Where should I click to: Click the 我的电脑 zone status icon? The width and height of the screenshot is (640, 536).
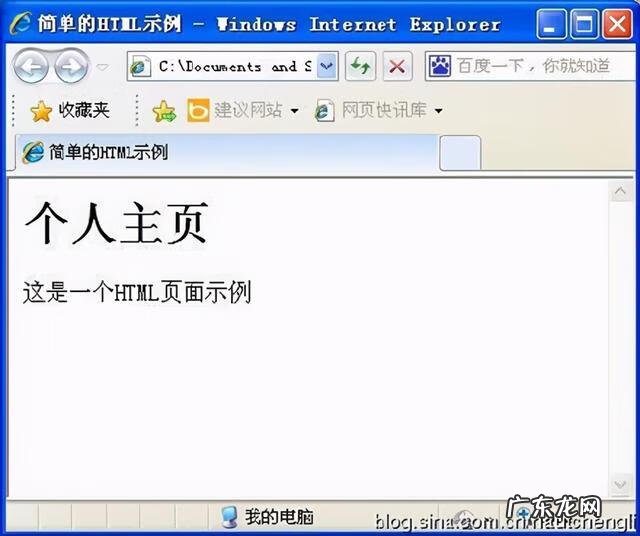pyautogui.click(x=229, y=517)
